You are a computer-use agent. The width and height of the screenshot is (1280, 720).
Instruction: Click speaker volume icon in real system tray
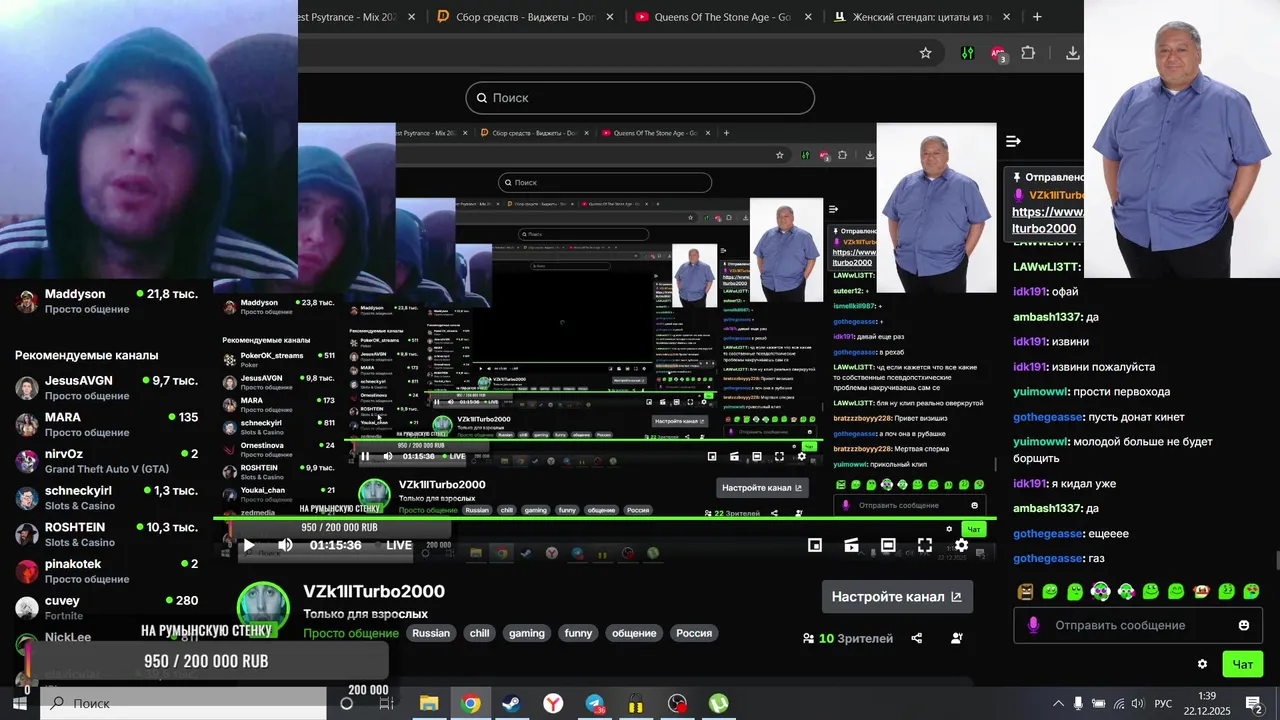tap(1138, 703)
